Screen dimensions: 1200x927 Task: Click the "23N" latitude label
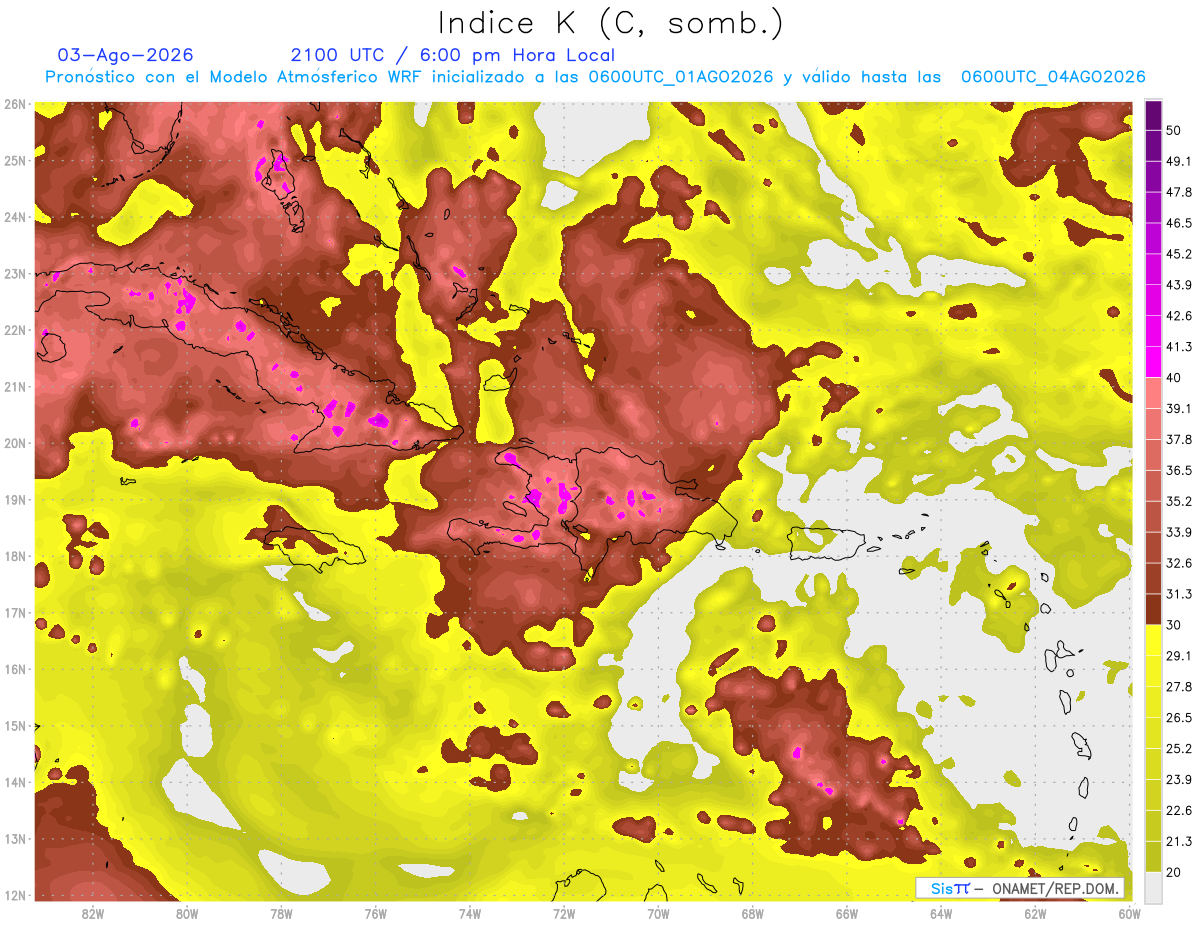[x=14, y=273]
